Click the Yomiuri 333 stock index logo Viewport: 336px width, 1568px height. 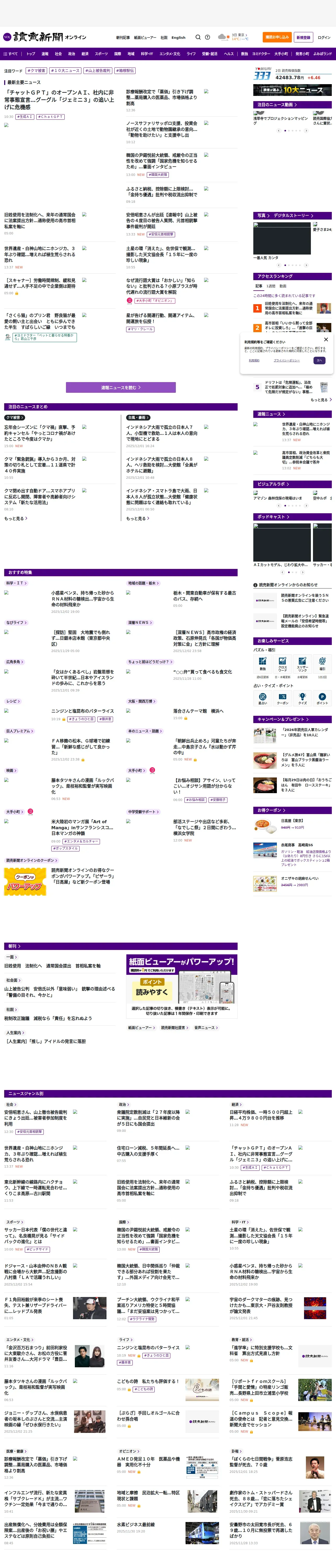pos(262,74)
